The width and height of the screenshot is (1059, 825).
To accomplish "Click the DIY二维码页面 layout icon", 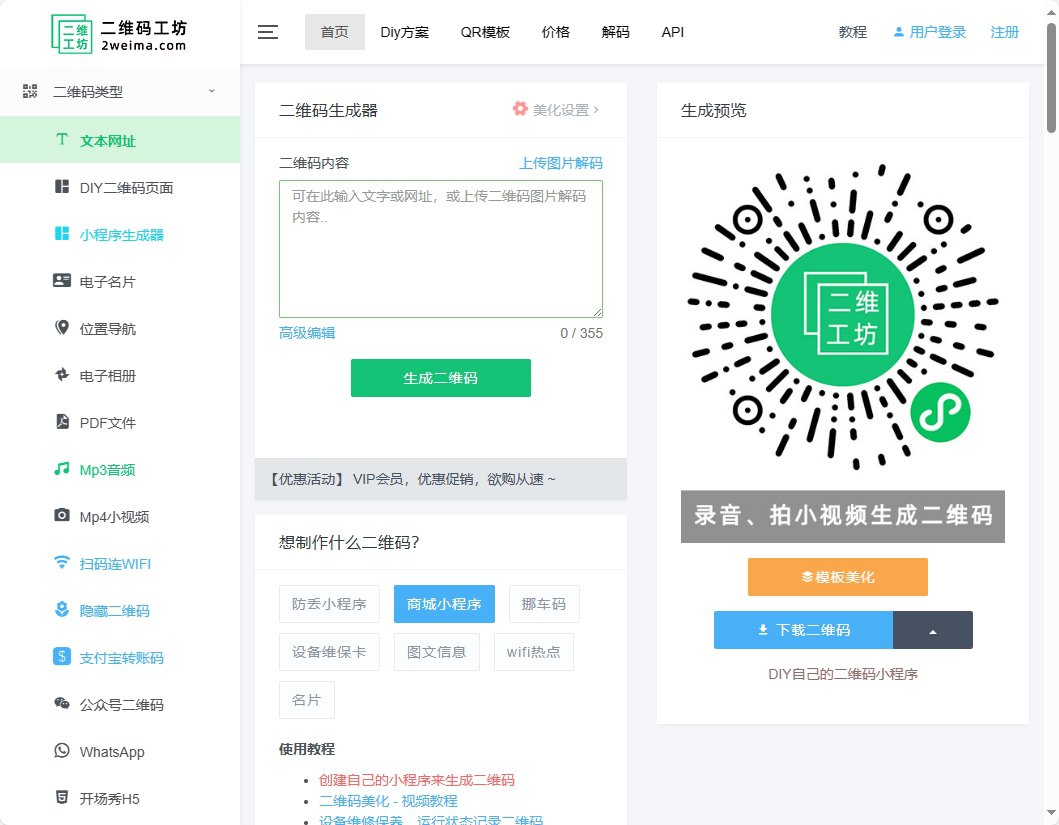I will pos(61,186).
